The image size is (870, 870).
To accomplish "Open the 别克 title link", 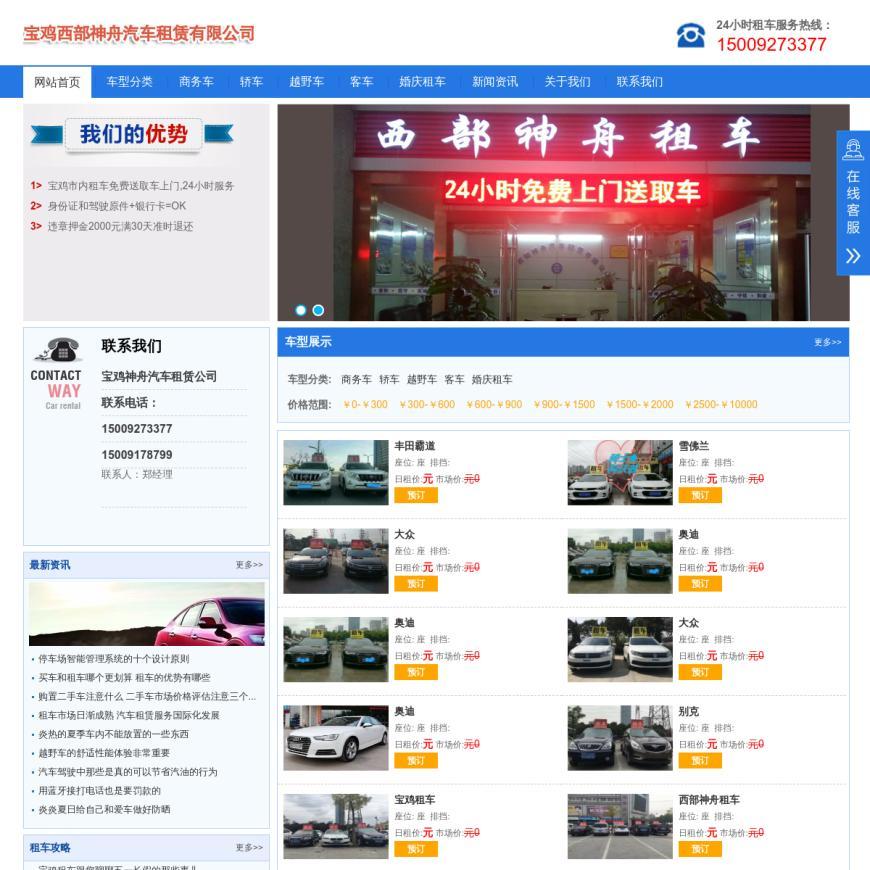I will pyautogui.click(x=689, y=711).
